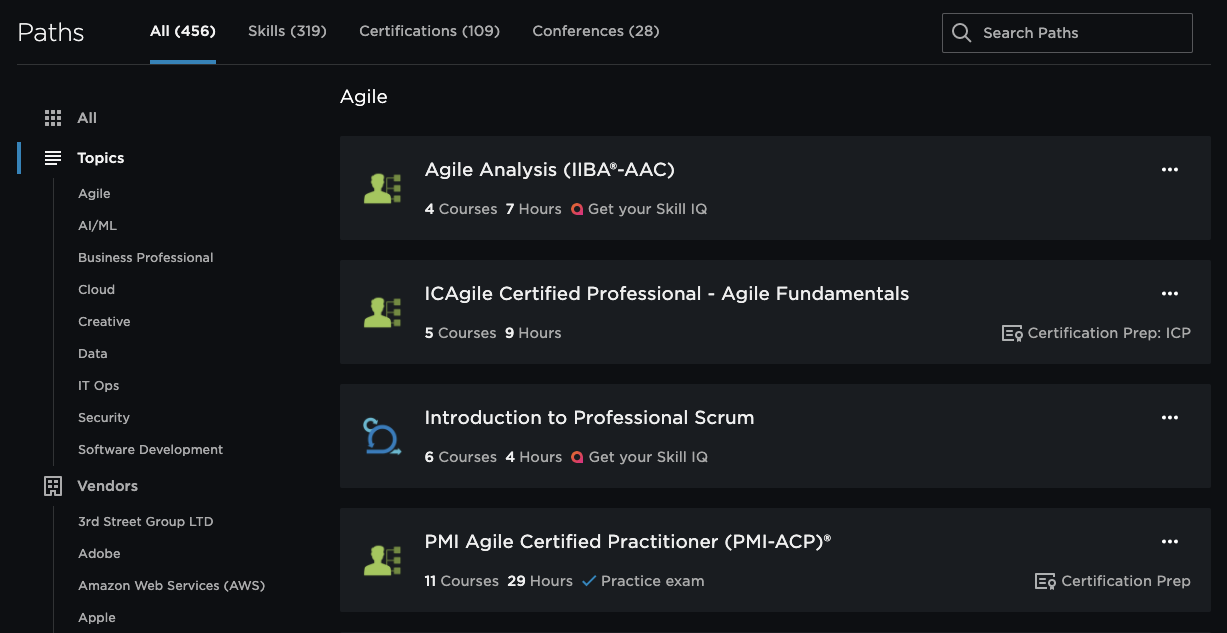The height and width of the screenshot is (633, 1227).
Task: Choose the Security topic
Action: pyautogui.click(x=104, y=418)
